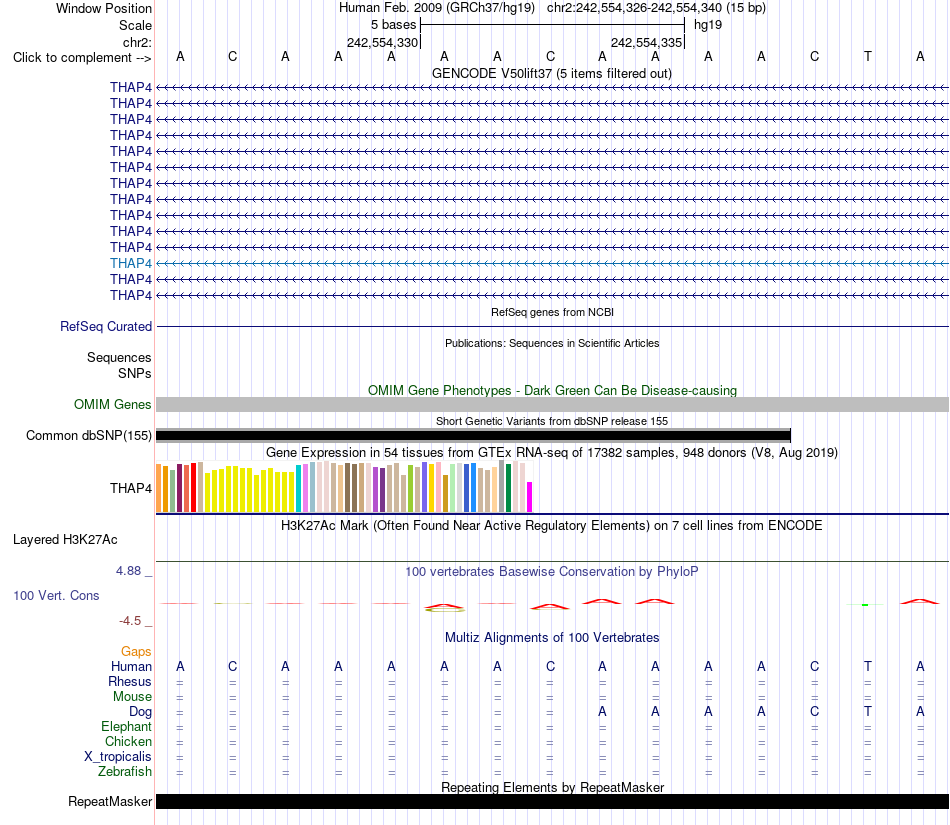Click the OMIM Gene Phenotypes track title
This screenshot has width=950, height=825.
point(552,390)
